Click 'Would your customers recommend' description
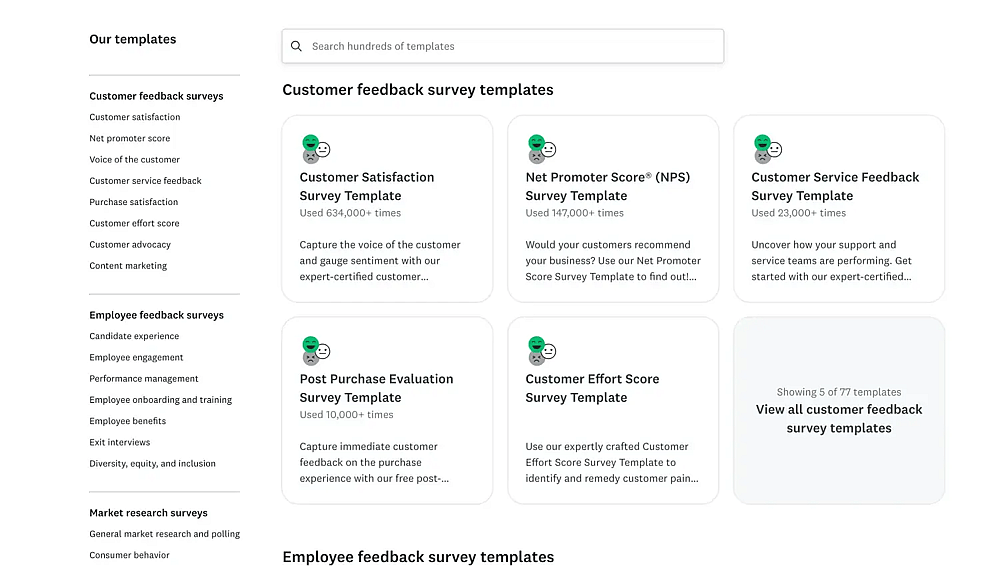Screen dimensions: 1000x566 click(x=613, y=260)
